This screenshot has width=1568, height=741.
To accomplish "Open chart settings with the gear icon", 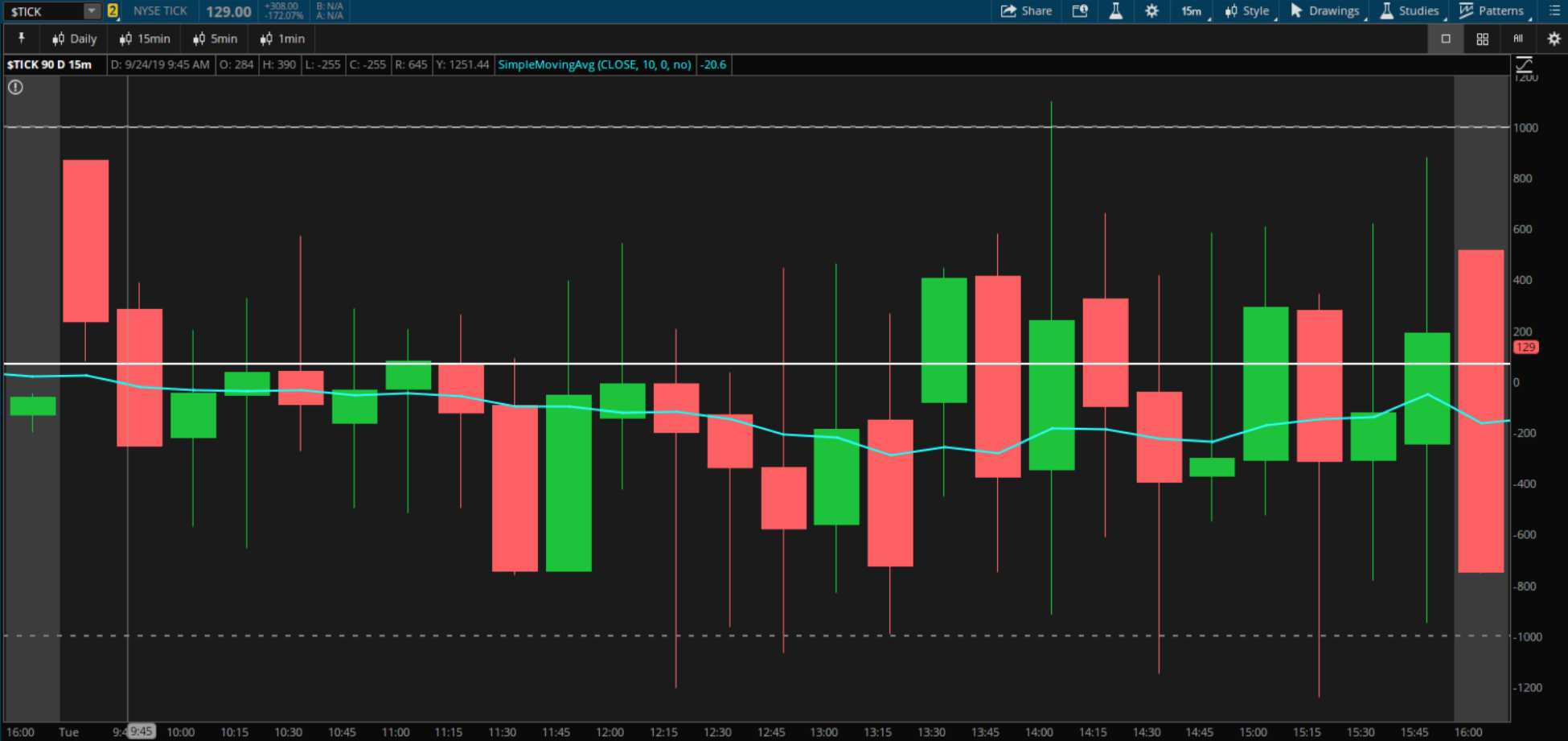I will [1151, 10].
